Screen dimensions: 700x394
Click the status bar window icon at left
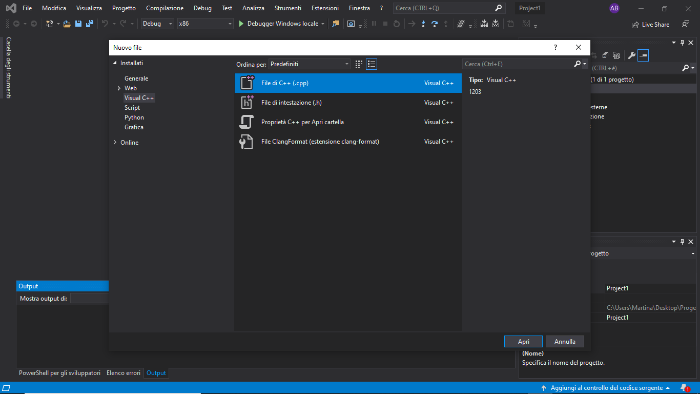coord(6,388)
